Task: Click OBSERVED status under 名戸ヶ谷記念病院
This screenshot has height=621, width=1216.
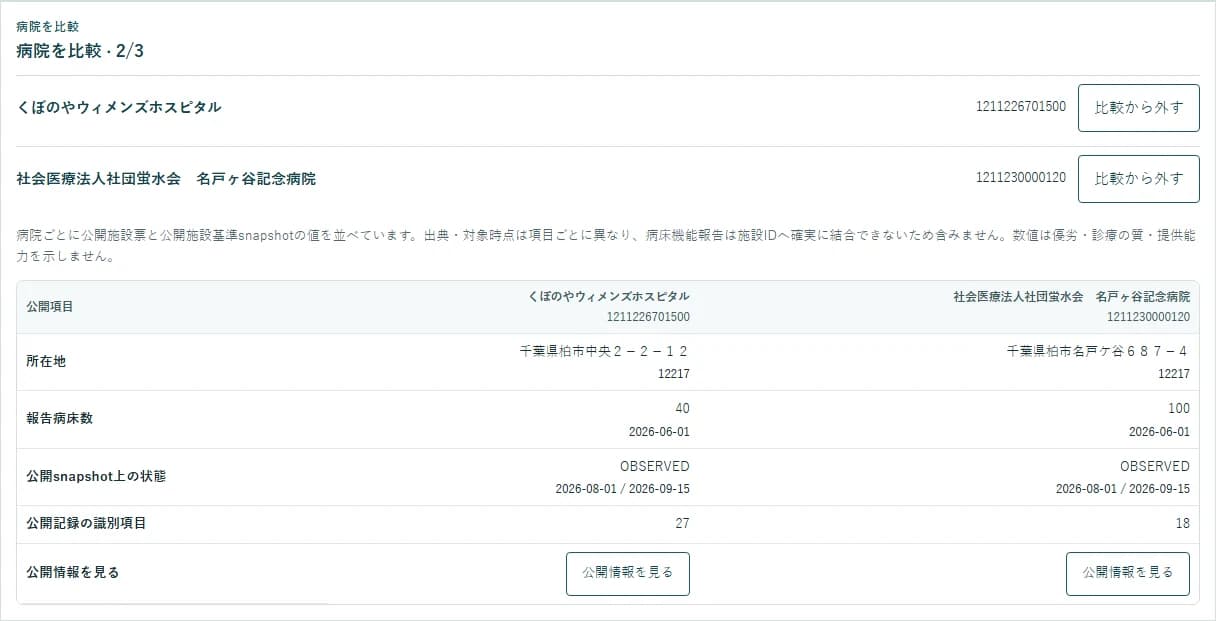Action: (1155, 466)
